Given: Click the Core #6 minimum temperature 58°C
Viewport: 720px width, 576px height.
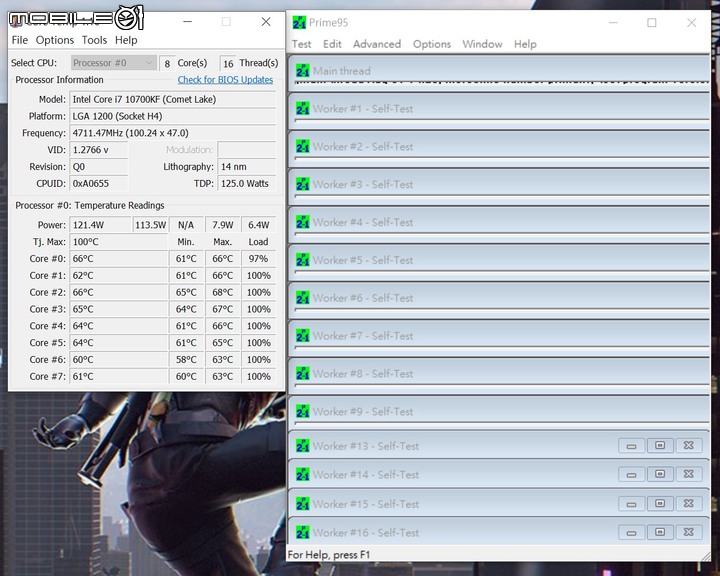Looking at the screenshot, I should coord(186,360).
